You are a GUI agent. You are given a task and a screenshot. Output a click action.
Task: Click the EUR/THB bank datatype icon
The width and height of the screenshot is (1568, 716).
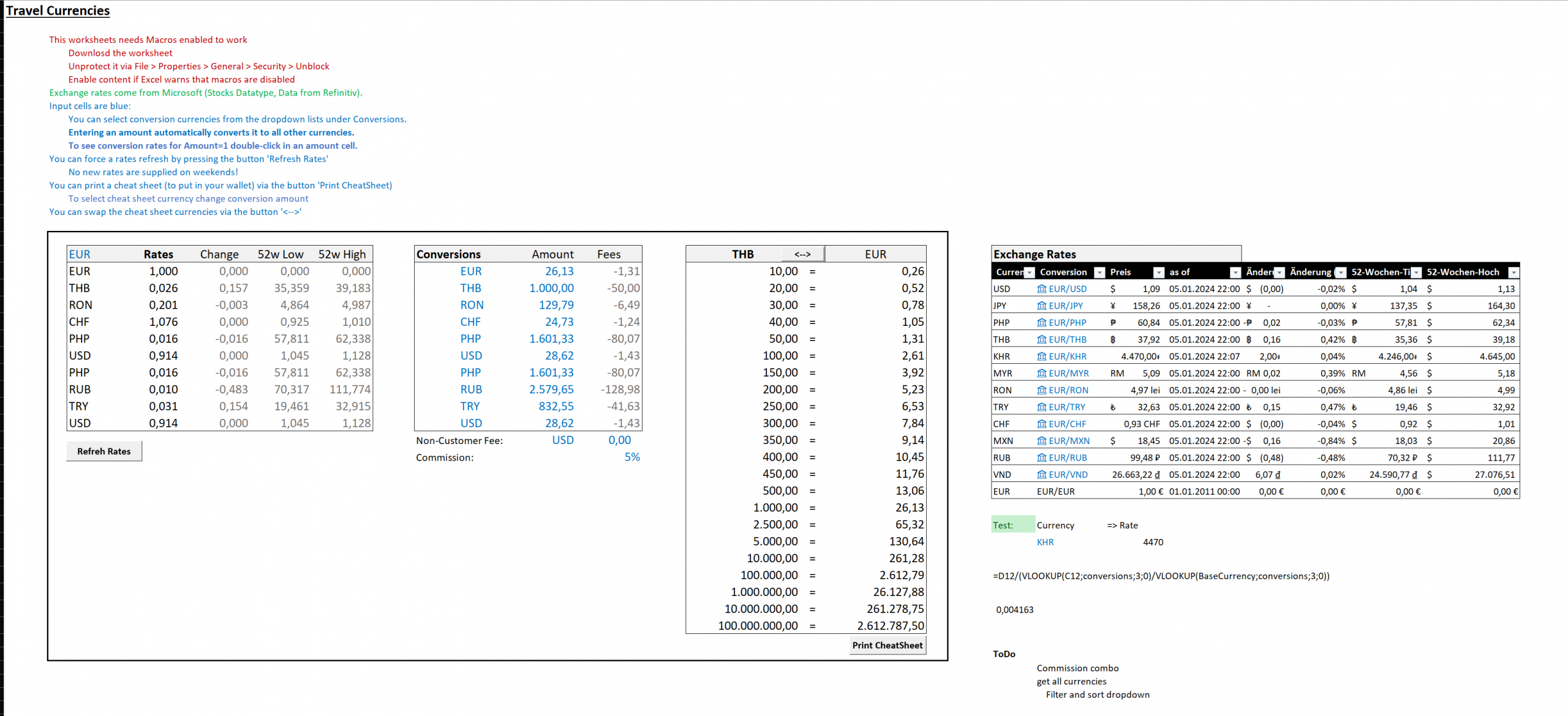(x=1041, y=339)
